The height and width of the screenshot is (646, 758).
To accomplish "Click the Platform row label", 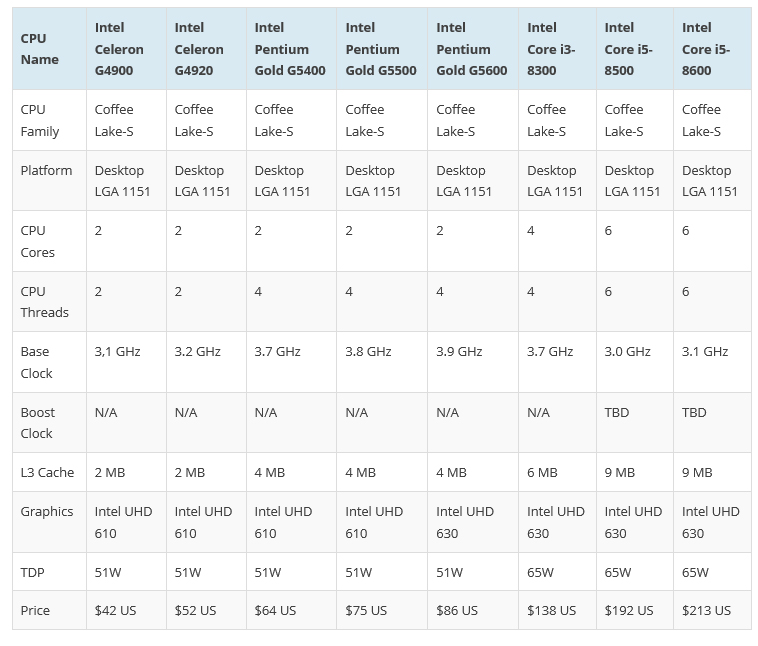I will coord(46,170).
